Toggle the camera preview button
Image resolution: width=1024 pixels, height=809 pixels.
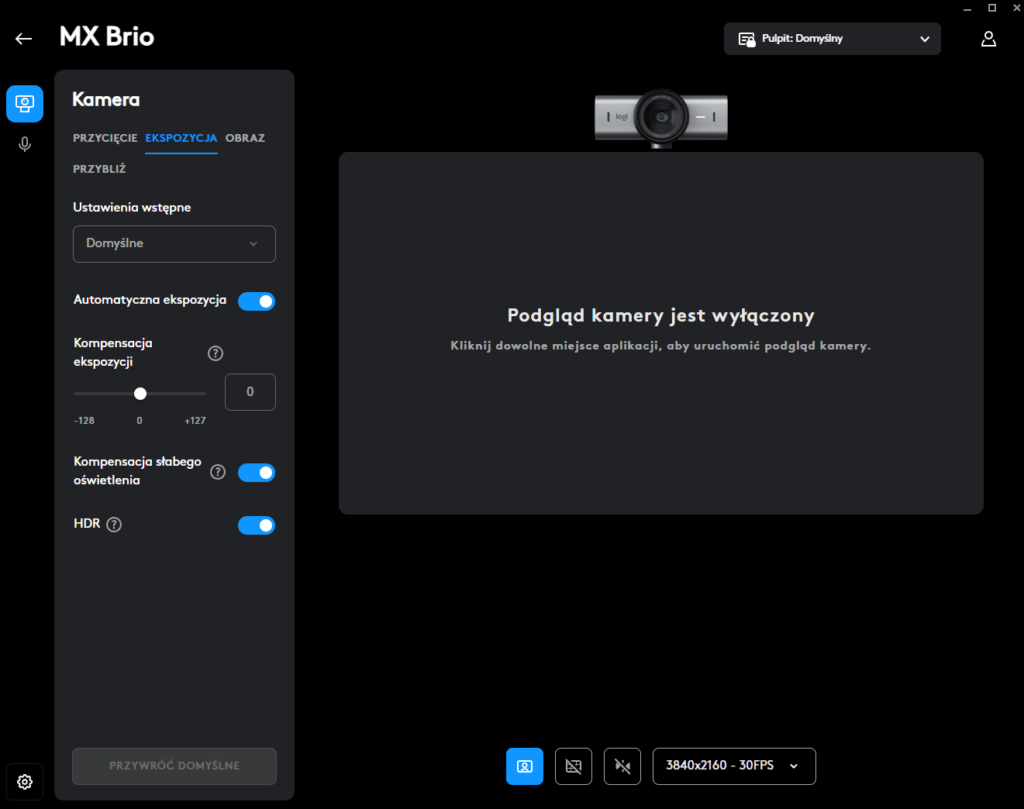tap(524, 766)
